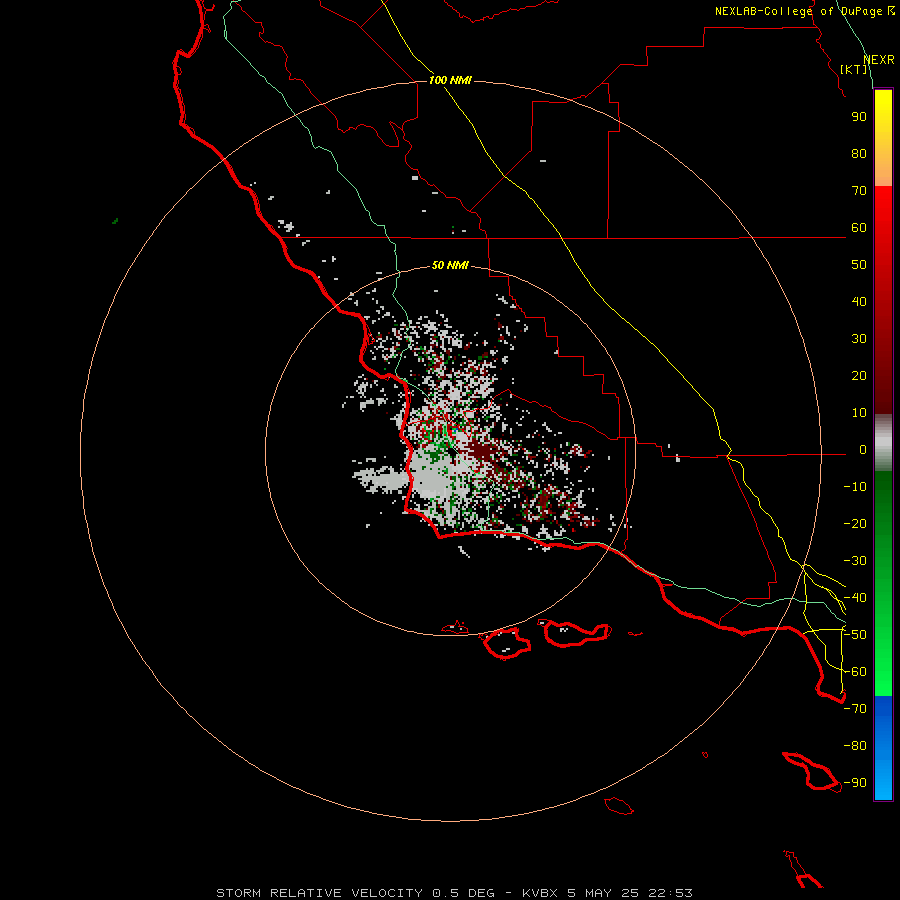This screenshot has width=900, height=900.
Task: Click the legend value -30
Action: pos(855,561)
